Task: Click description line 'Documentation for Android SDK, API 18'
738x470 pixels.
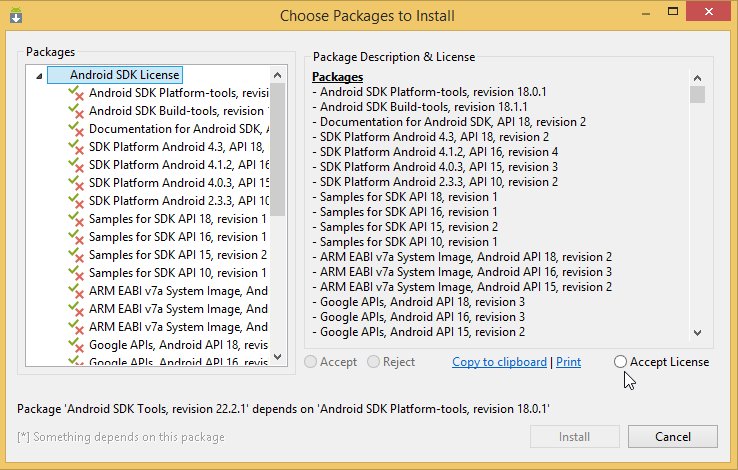Action: tap(449, 122)
